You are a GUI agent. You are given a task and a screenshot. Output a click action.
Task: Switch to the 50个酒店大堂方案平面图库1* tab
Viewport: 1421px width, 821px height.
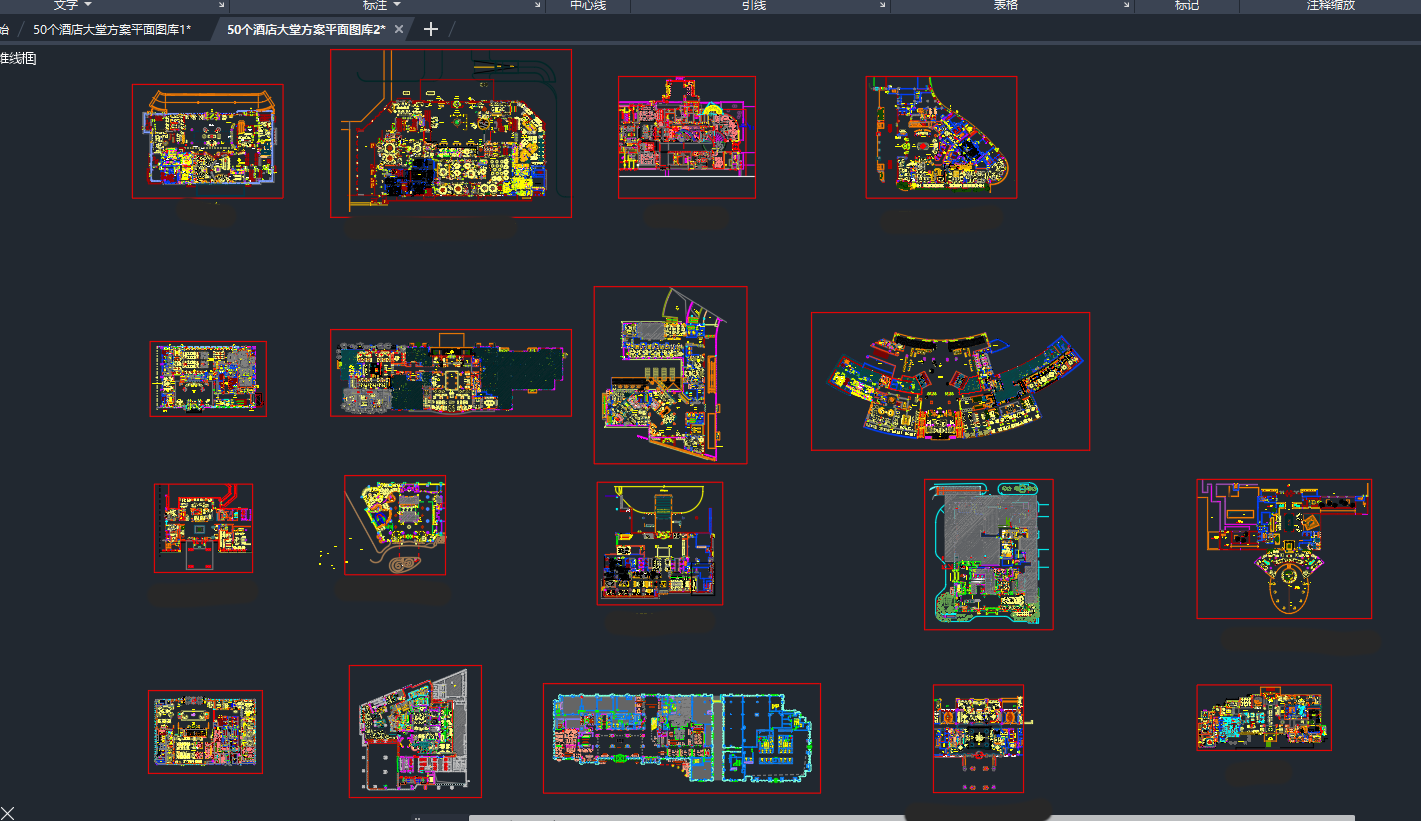111,29
